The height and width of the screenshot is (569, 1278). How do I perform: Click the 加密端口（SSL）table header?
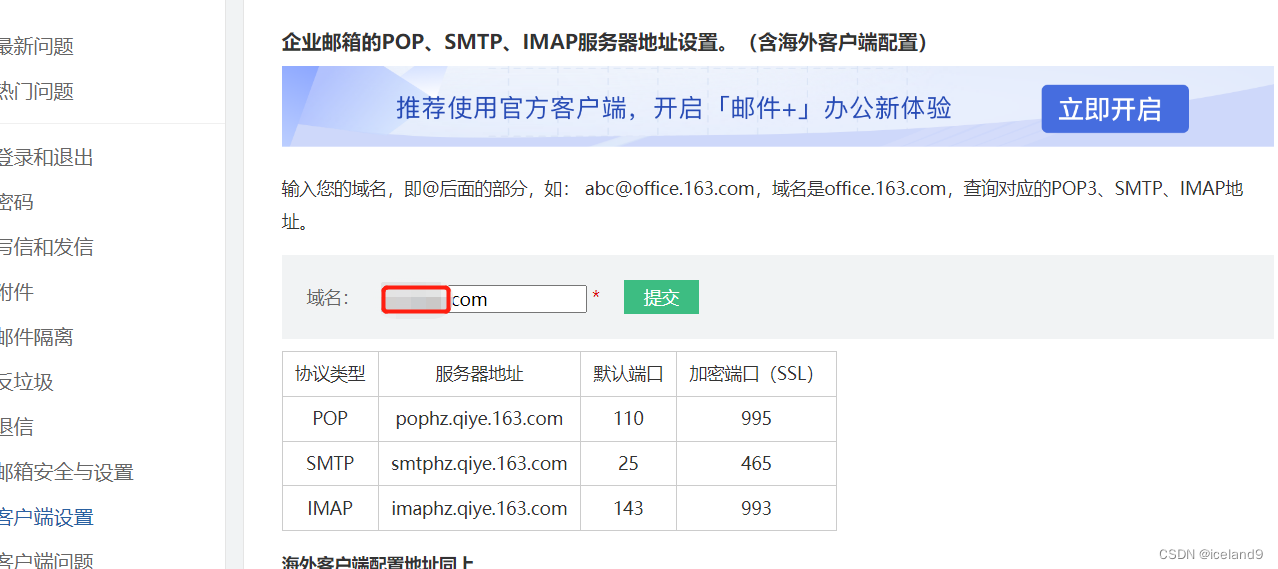click(756, 374)
